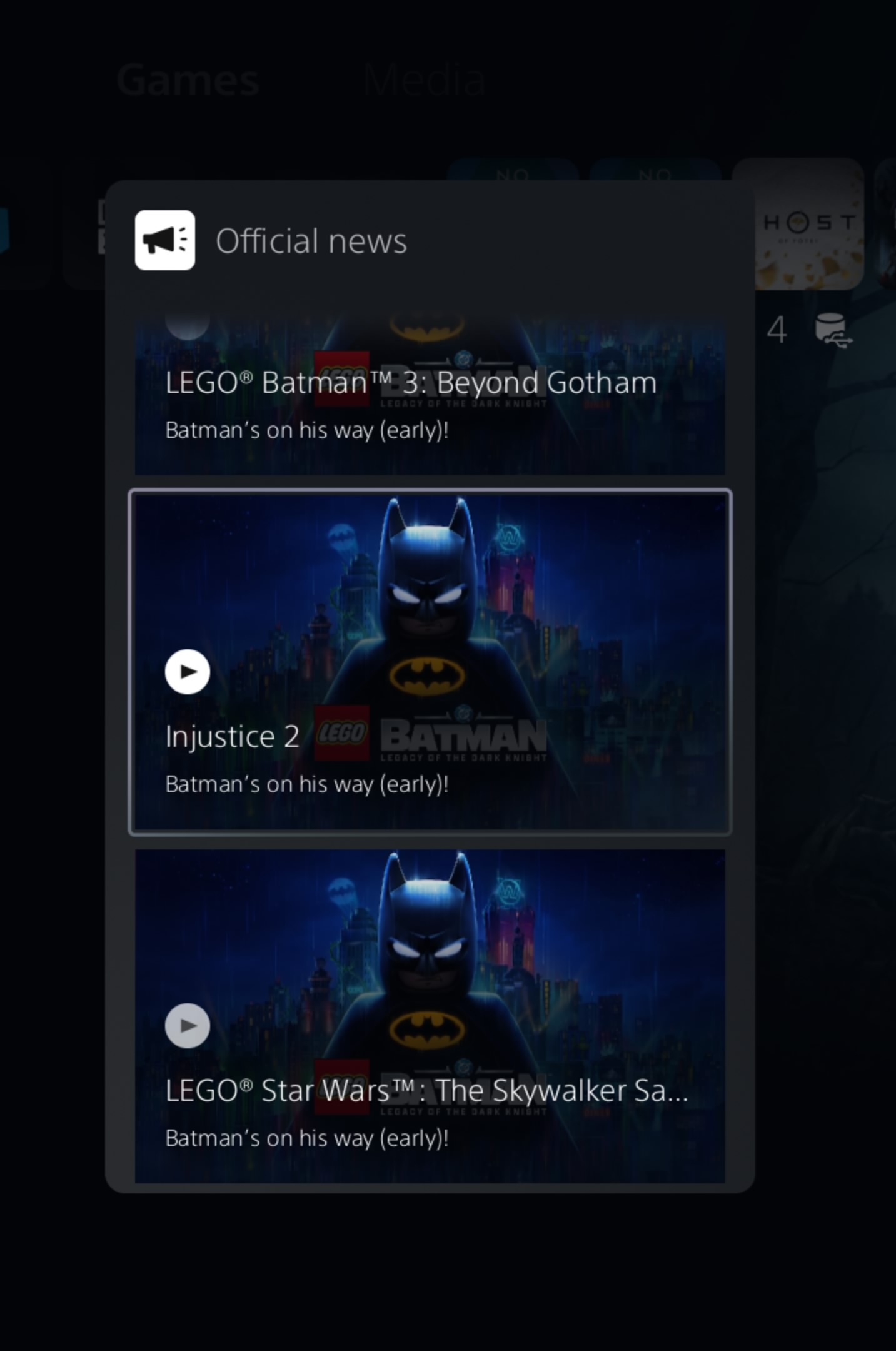The image size is (896, 1351).
Task: Click the number 4 beside the storage icon
Action: [777, 330]
